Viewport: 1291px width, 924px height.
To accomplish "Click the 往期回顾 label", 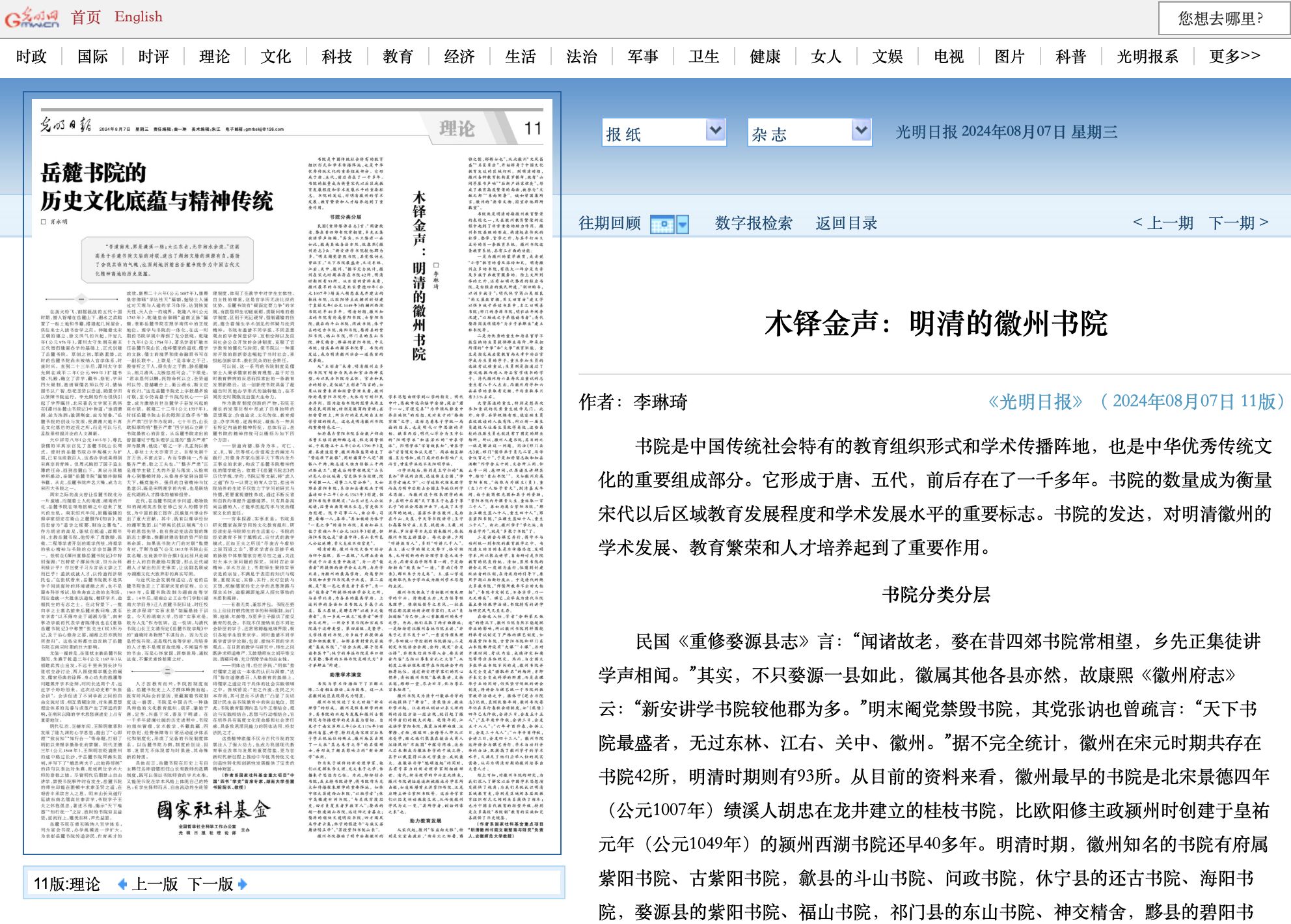I will [x=610, y=223].
